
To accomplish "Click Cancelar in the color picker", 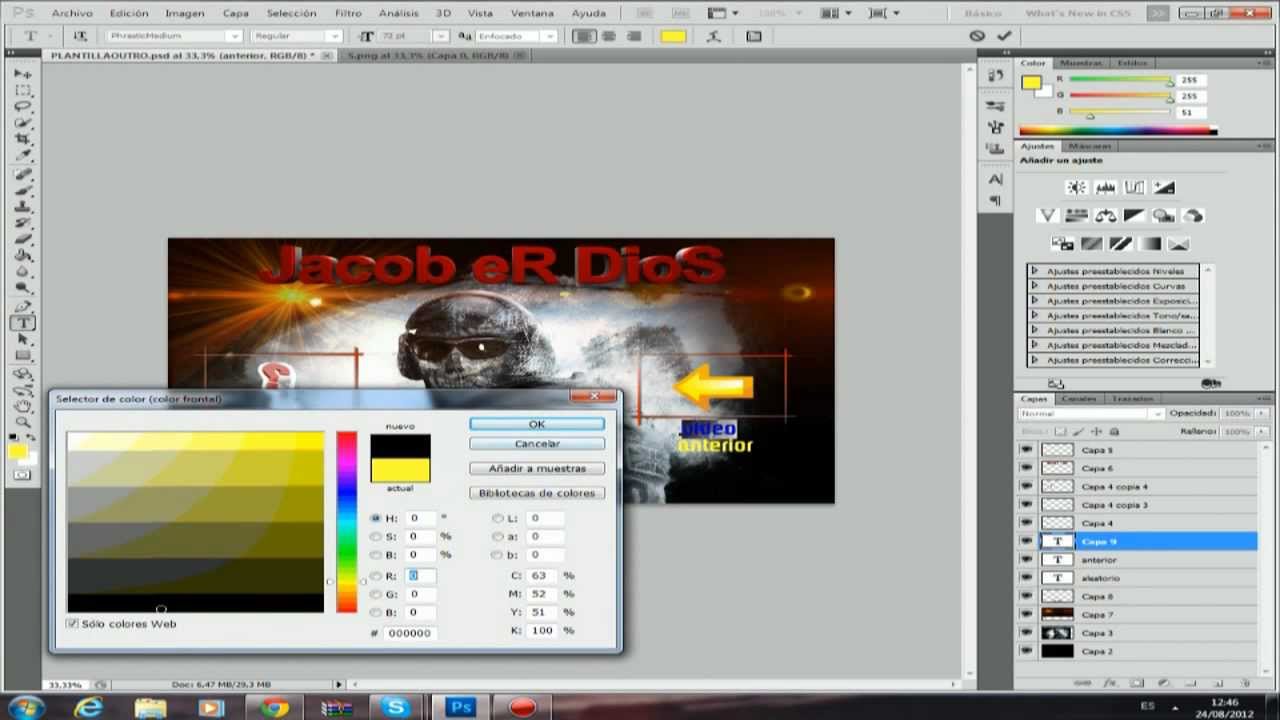I will pos(537,443).
